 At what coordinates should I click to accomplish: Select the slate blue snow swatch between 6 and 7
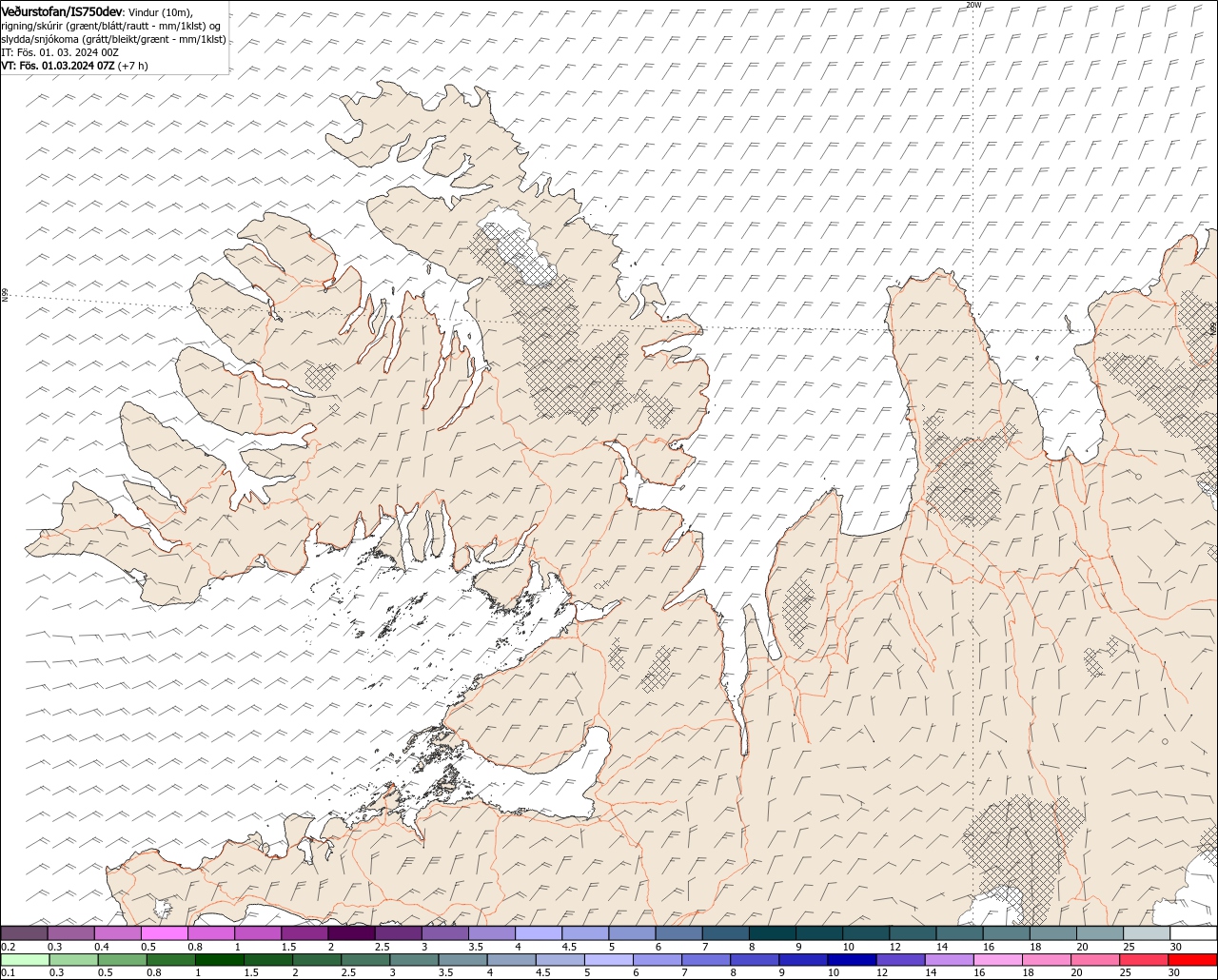[x=679, y=932]
